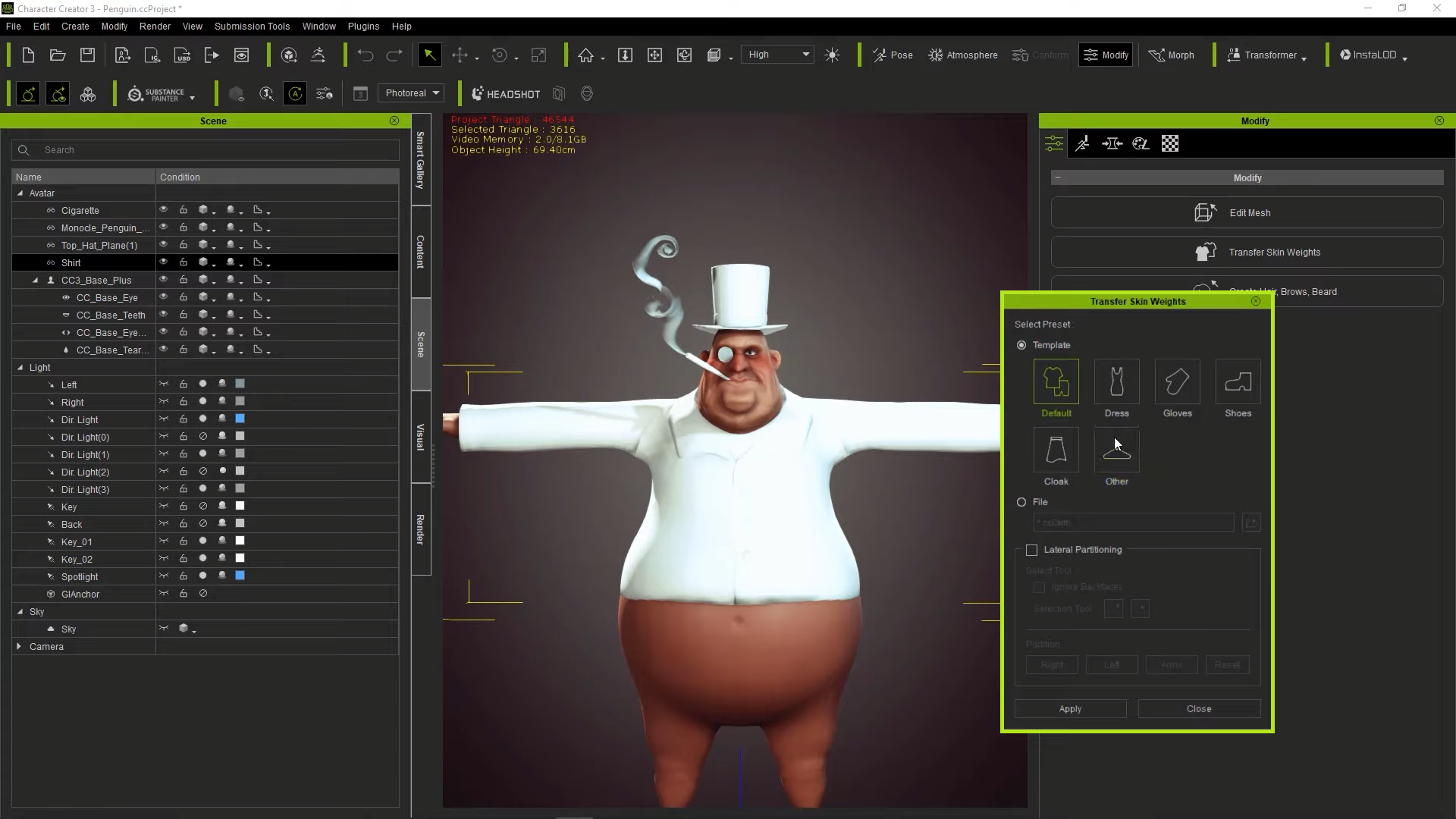Viewport: 1456px width, 819px height.
Task: Open the High quality dropdown
Action: click(x=777, y=55)
